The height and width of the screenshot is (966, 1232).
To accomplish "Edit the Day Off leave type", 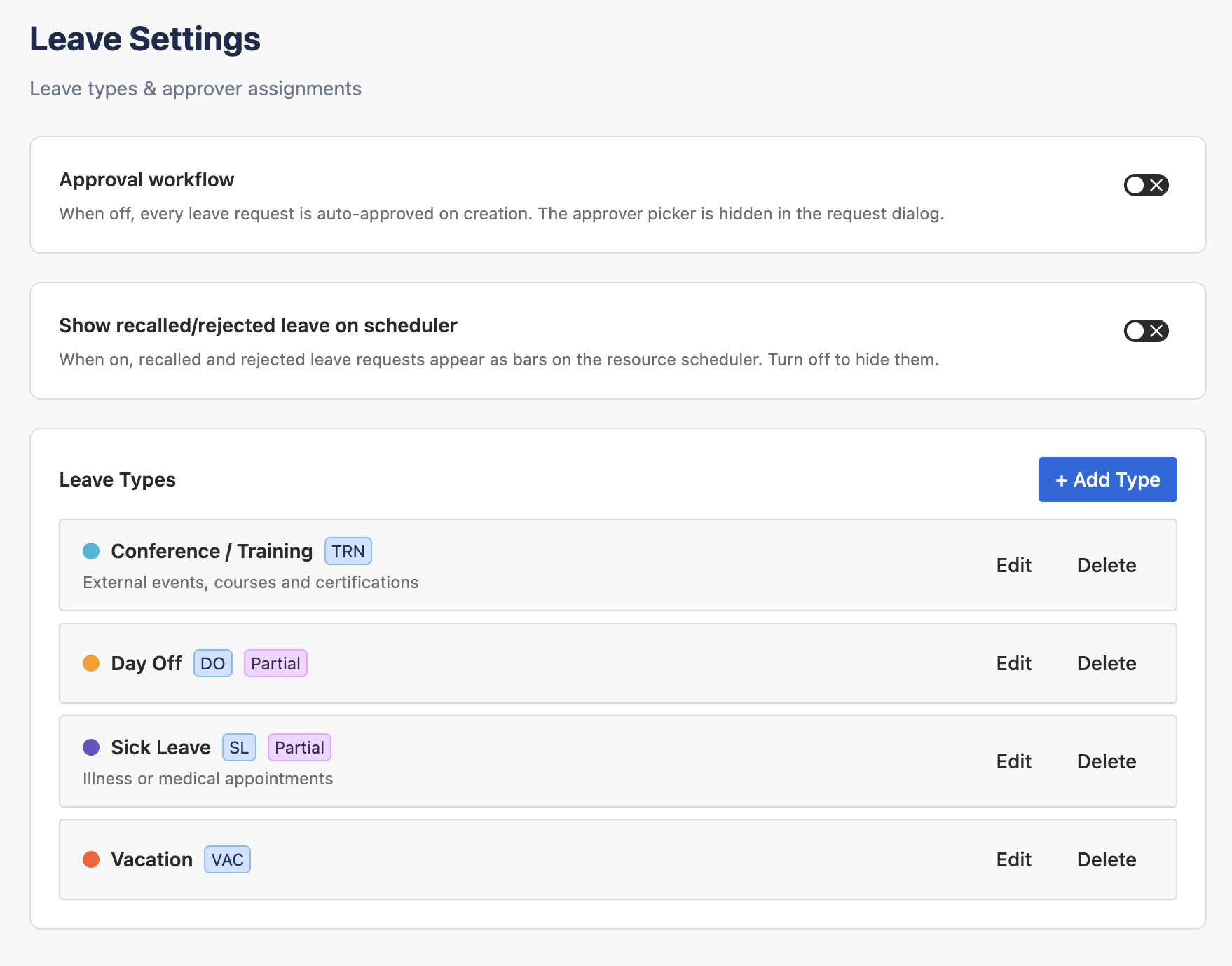I will click(1014, 663).
